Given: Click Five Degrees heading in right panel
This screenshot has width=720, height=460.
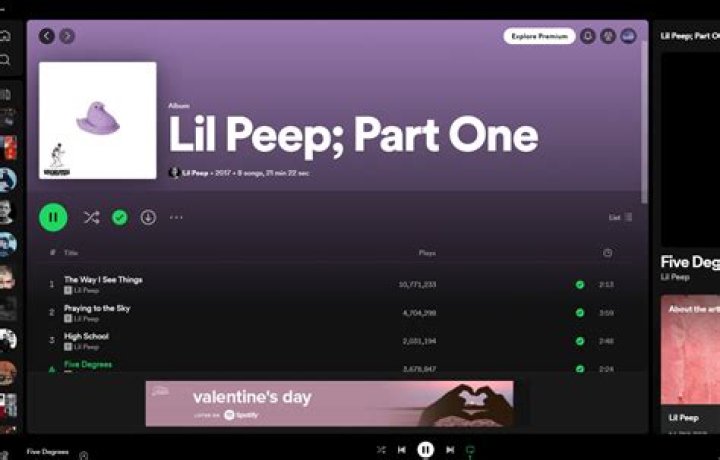Looking at the screenshot, I should (690, 262).
